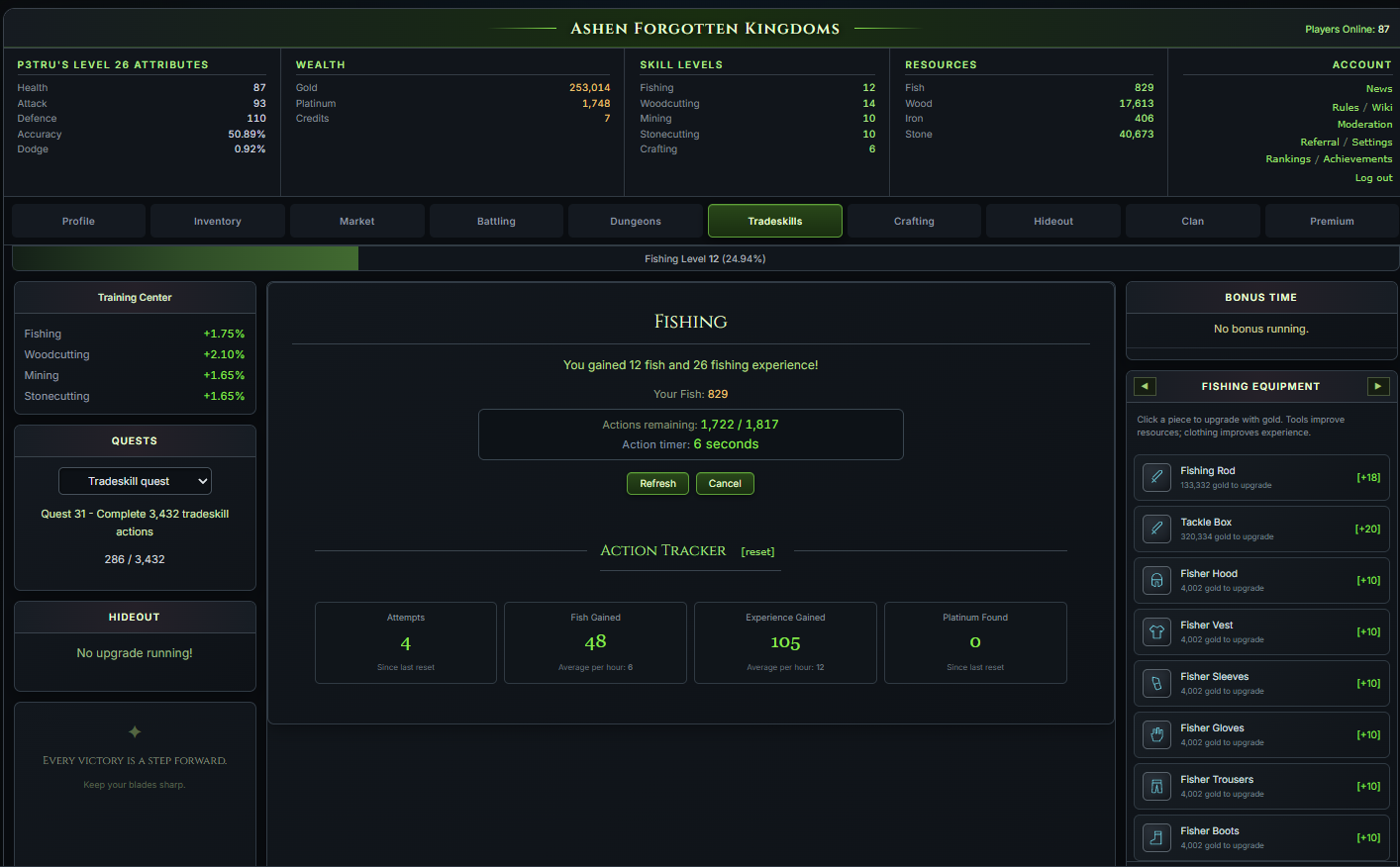Click the Fisher Sleeves icon
1400x867 pixels.
pyautogui.click(x=1156, y=683)
